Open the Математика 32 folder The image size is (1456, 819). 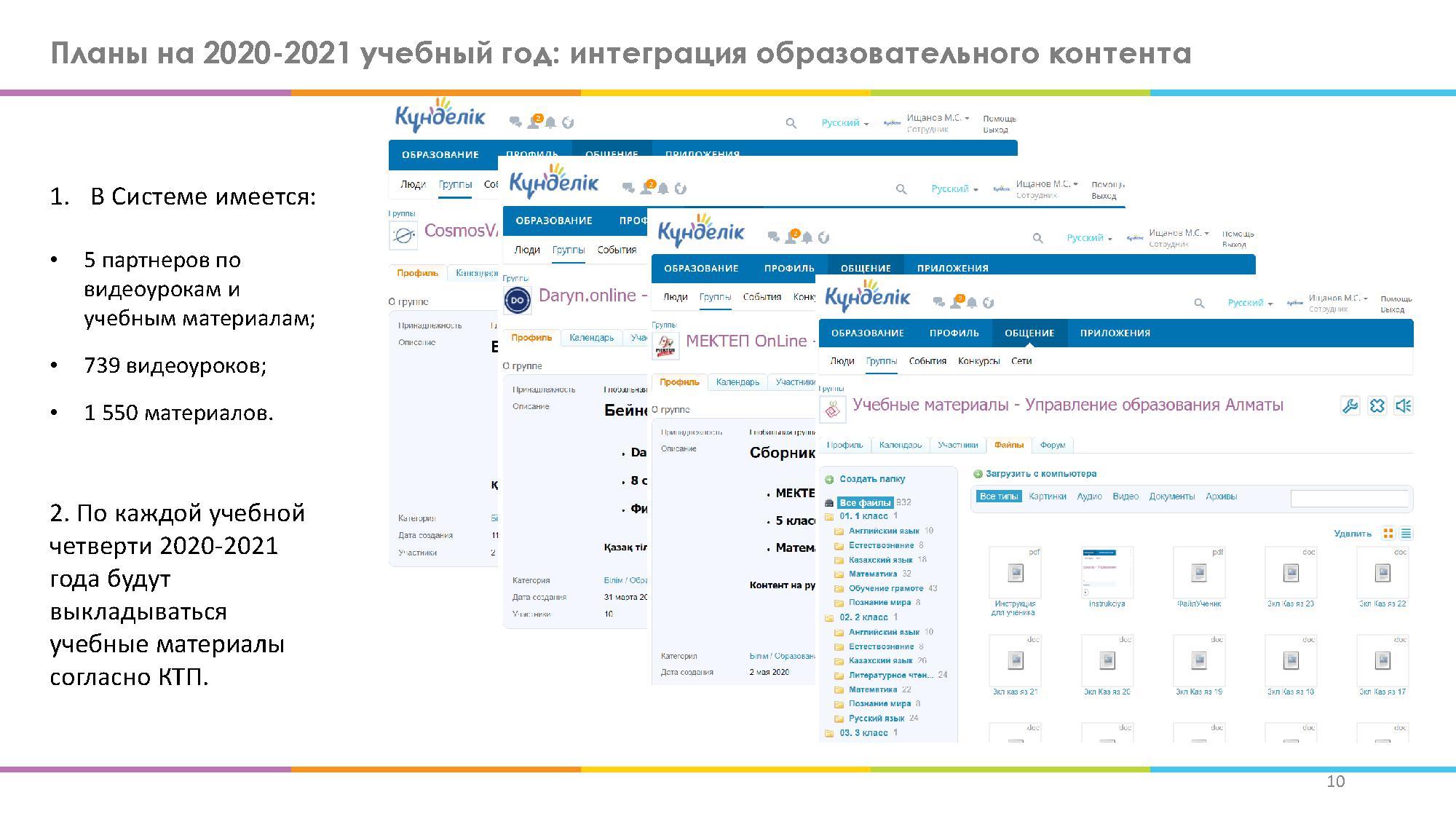click(872, 574)
